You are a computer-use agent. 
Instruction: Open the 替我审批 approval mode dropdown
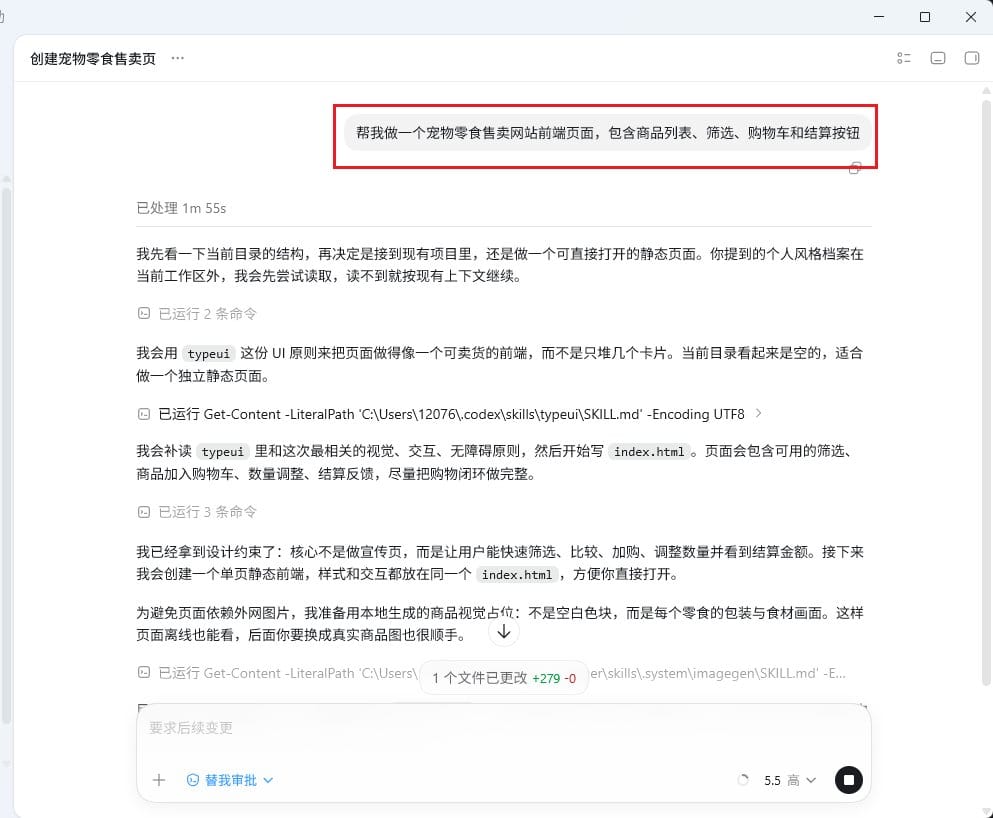tap(230, 780)
